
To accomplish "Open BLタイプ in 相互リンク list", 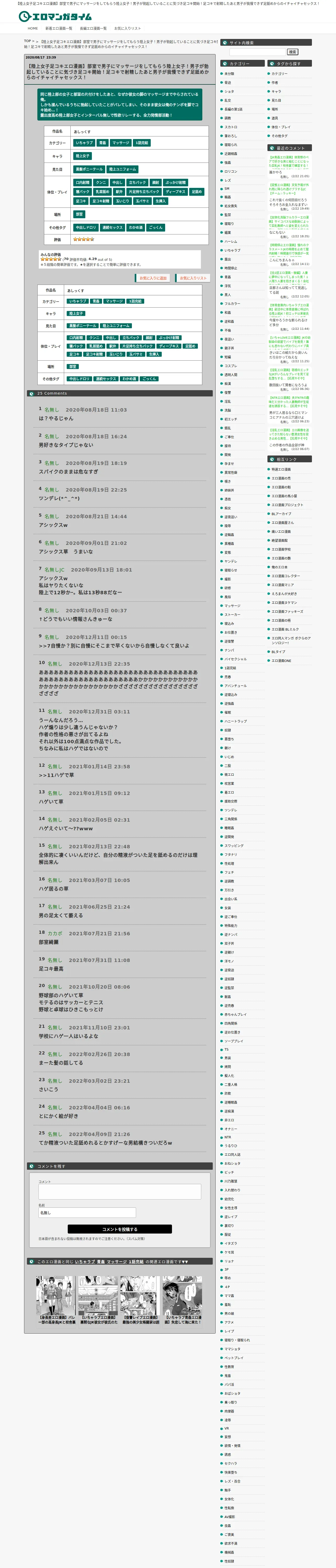I will click(x=278, y=652).
